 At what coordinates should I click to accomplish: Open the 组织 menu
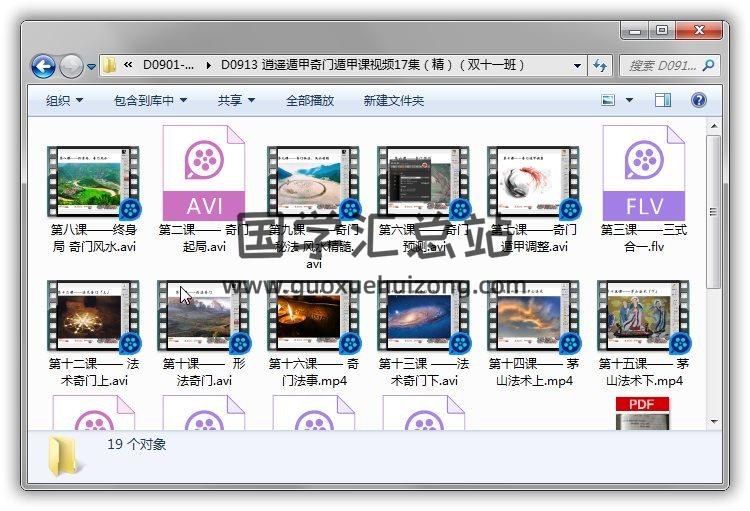click(64, 100)
